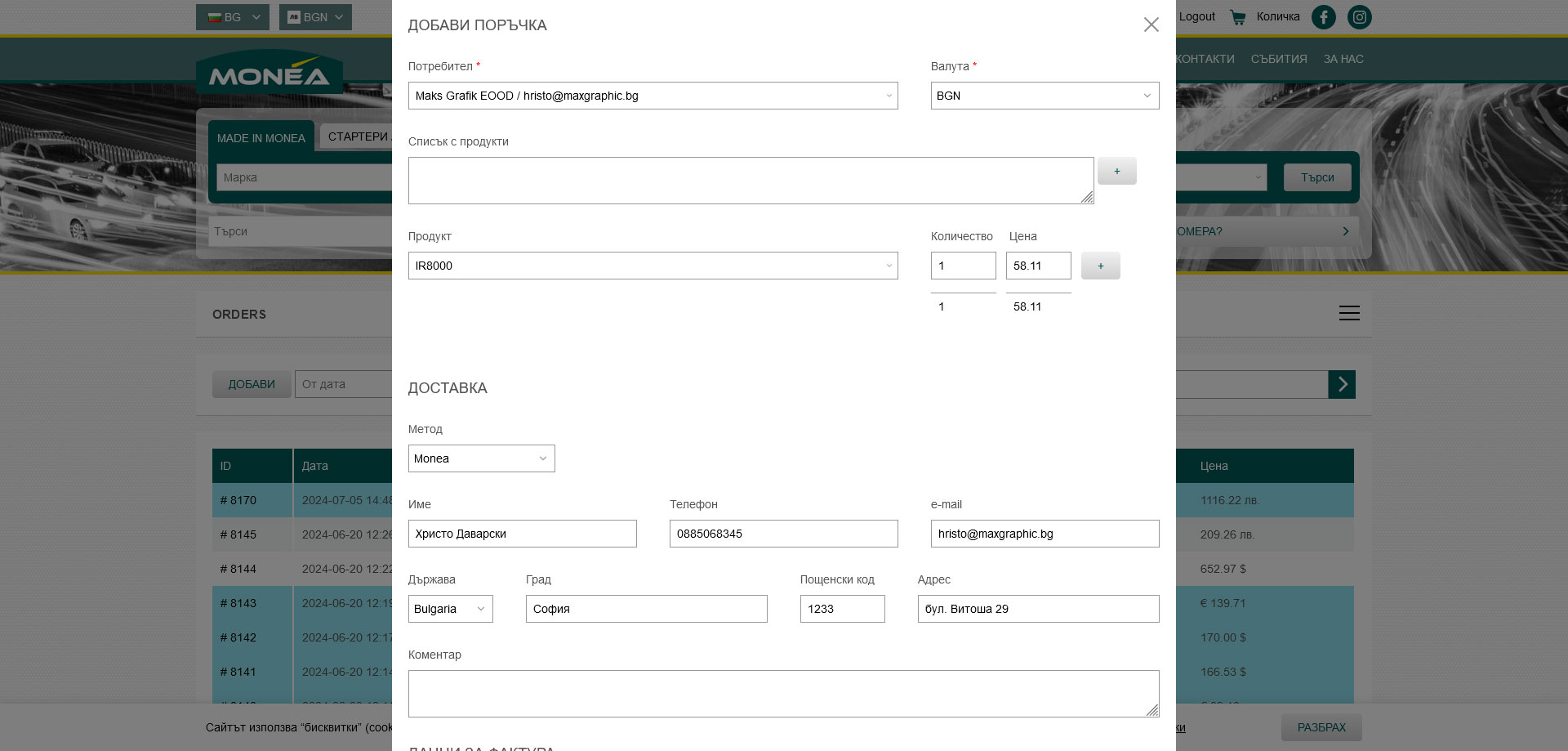Click the quantity input field

963,266
